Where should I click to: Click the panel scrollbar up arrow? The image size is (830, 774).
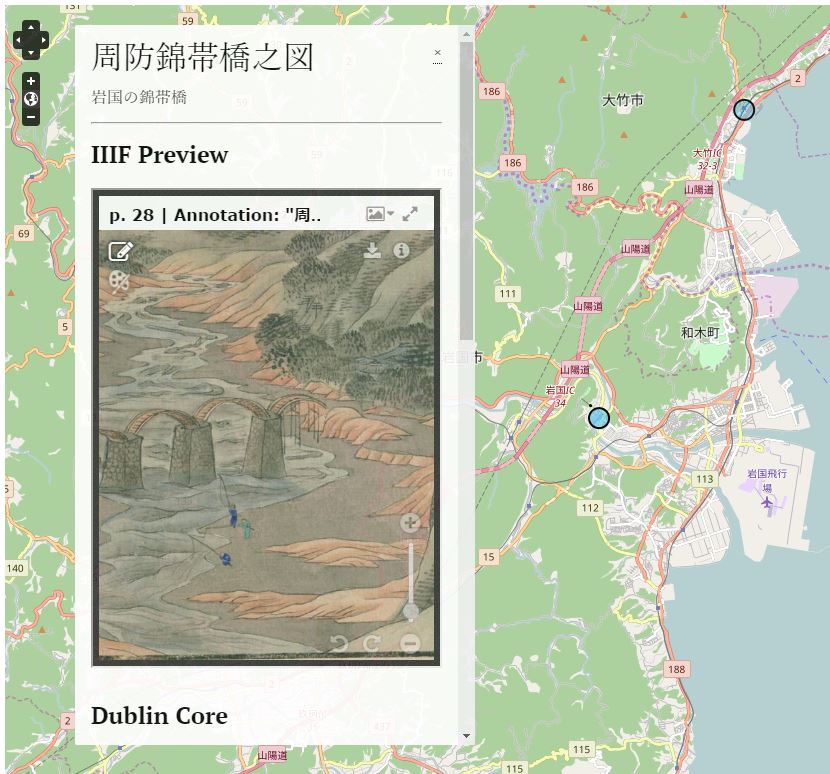(x=466, y=34)
